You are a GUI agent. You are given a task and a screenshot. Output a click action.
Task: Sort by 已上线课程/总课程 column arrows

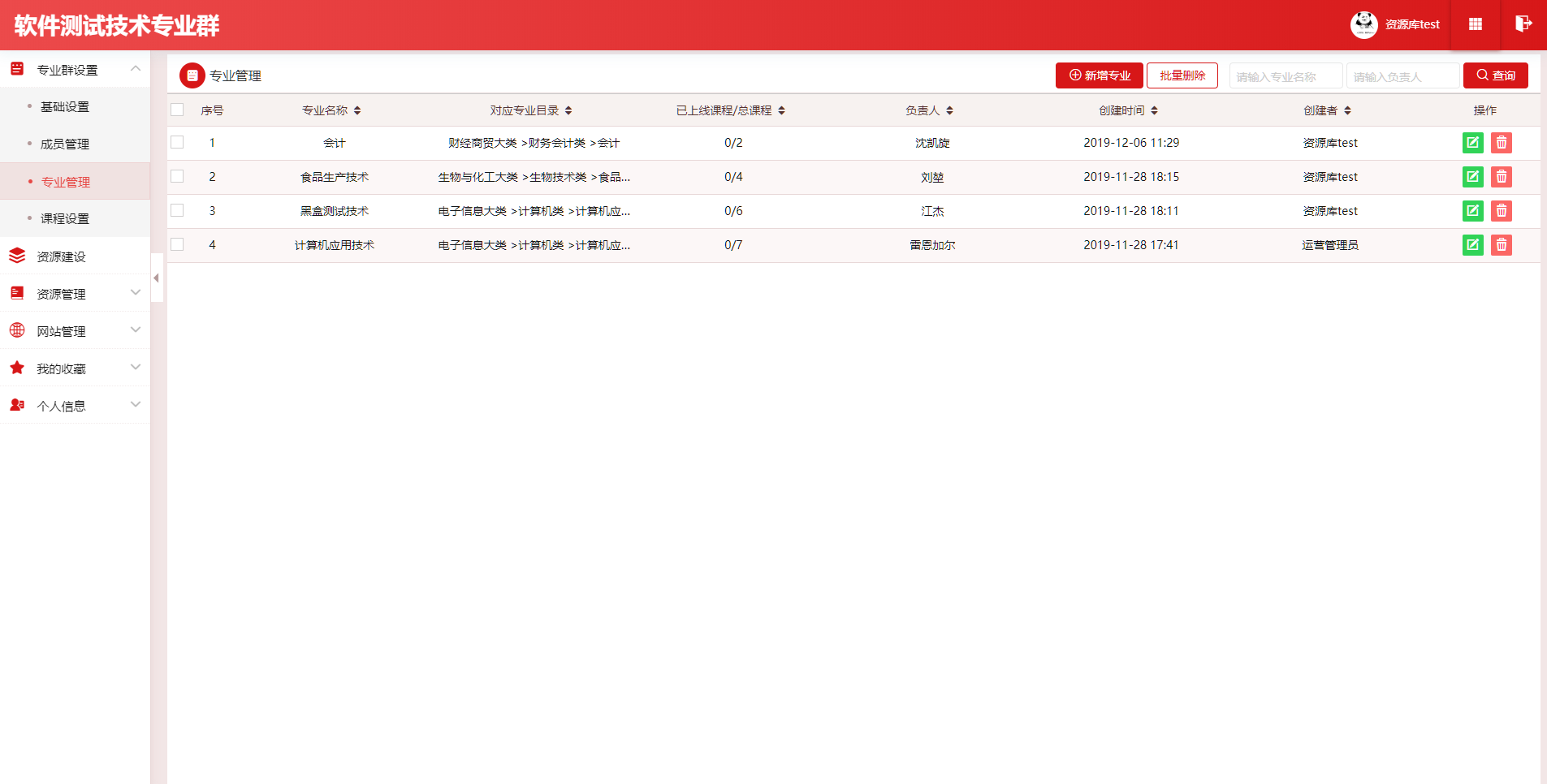781,110
